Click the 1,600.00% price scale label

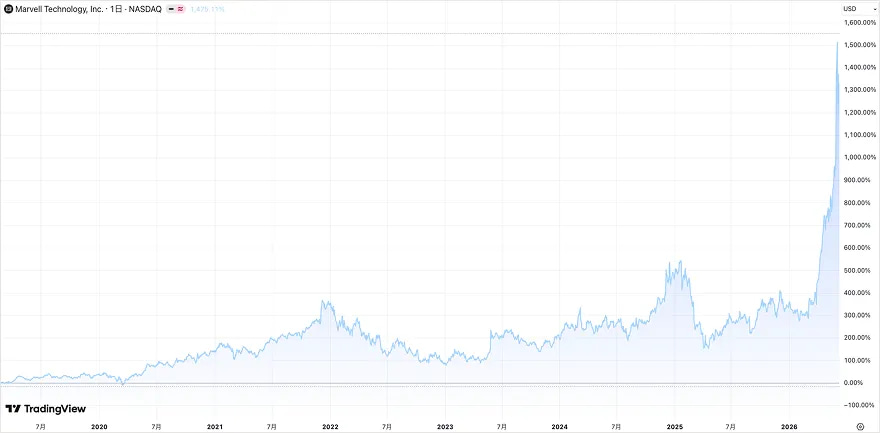coord(860,22)
